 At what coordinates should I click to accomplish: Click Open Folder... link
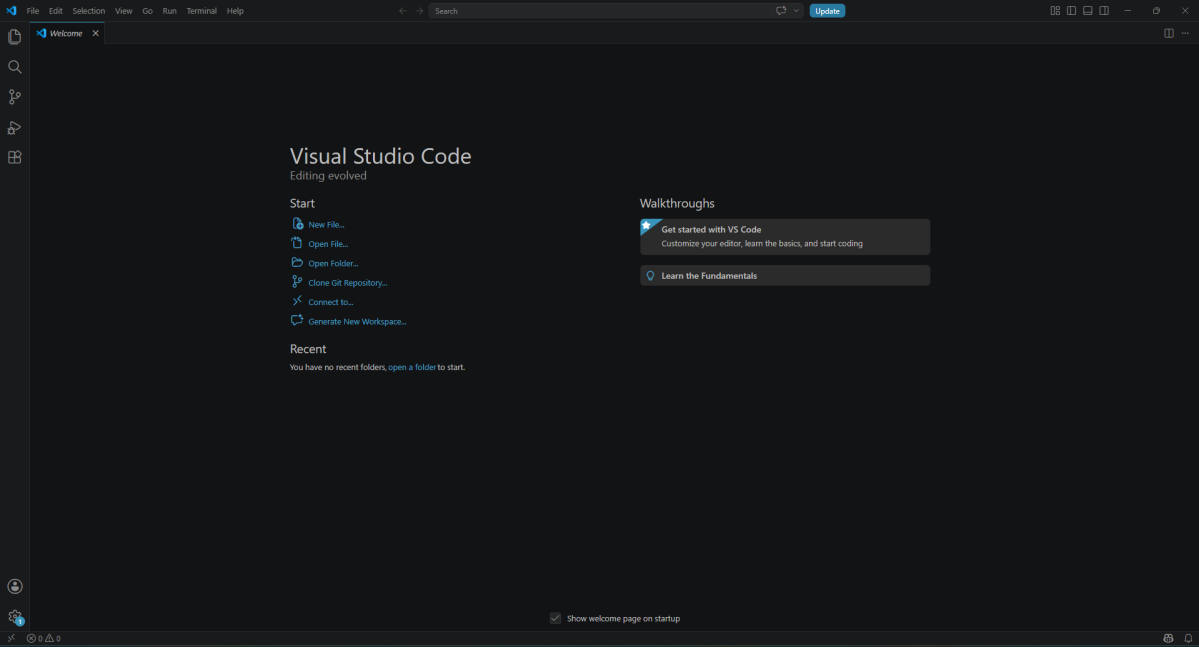[x=333, y=263]
